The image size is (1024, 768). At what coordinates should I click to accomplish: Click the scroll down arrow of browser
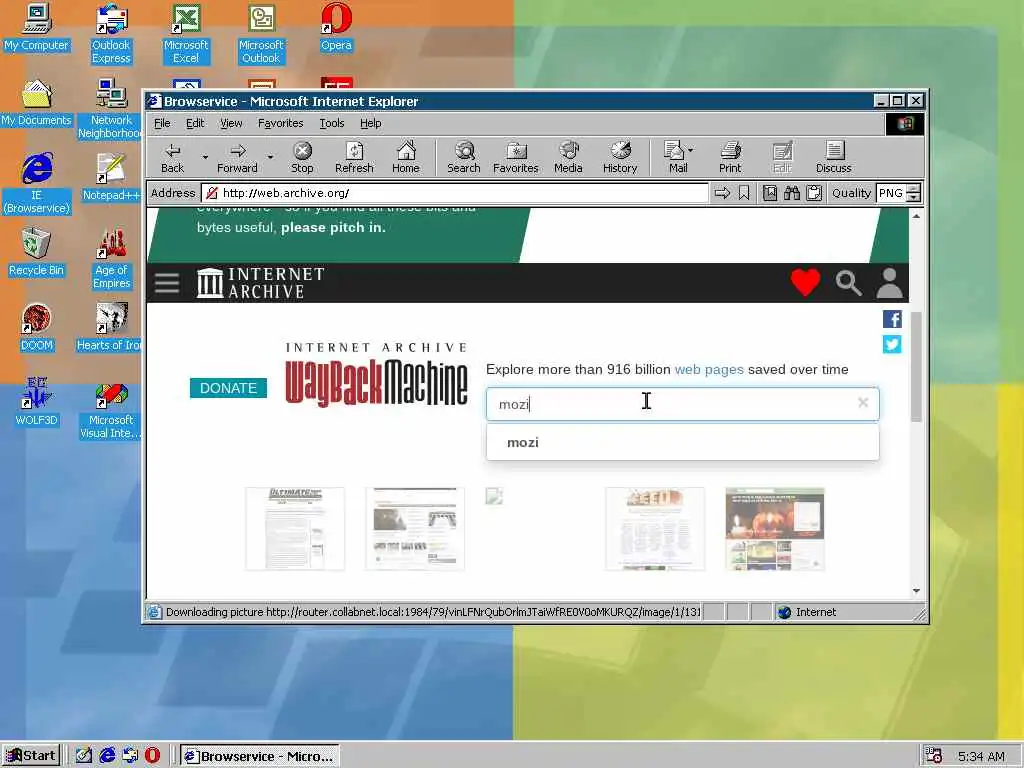916,590
